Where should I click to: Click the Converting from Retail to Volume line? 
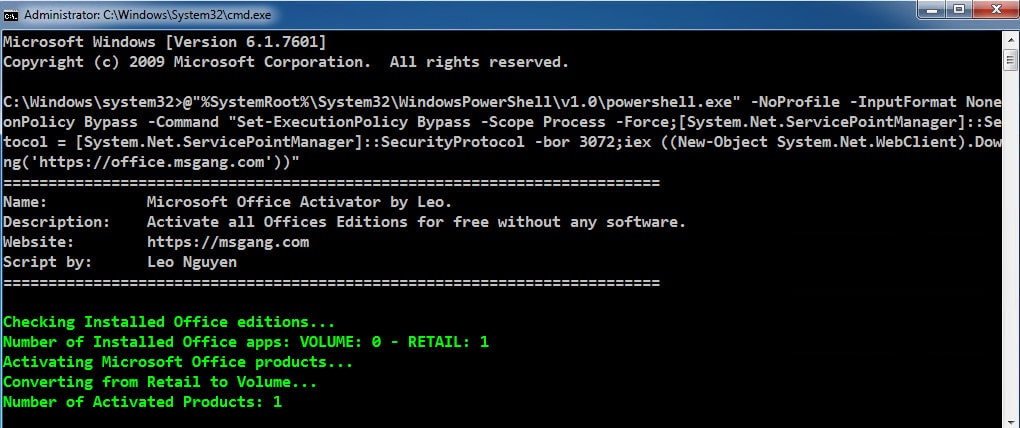tap(160, 382)
